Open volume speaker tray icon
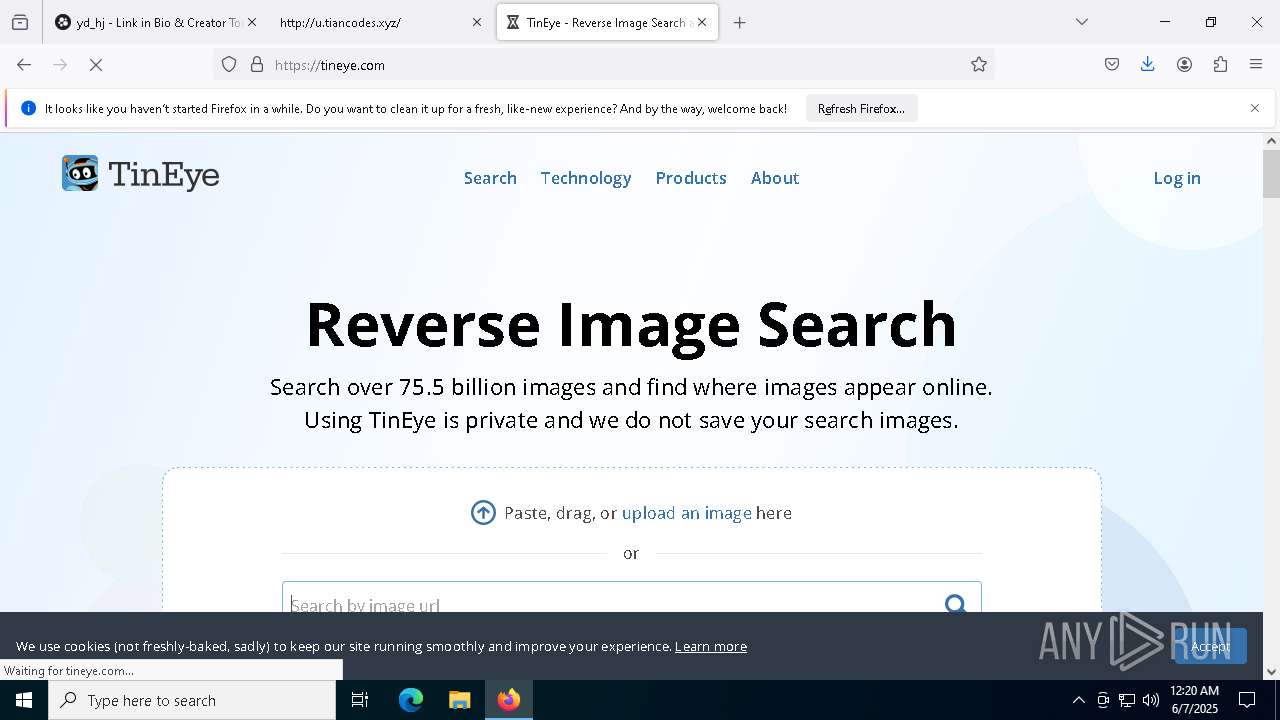This screenshot has height=720, width=1280. 1151,700
